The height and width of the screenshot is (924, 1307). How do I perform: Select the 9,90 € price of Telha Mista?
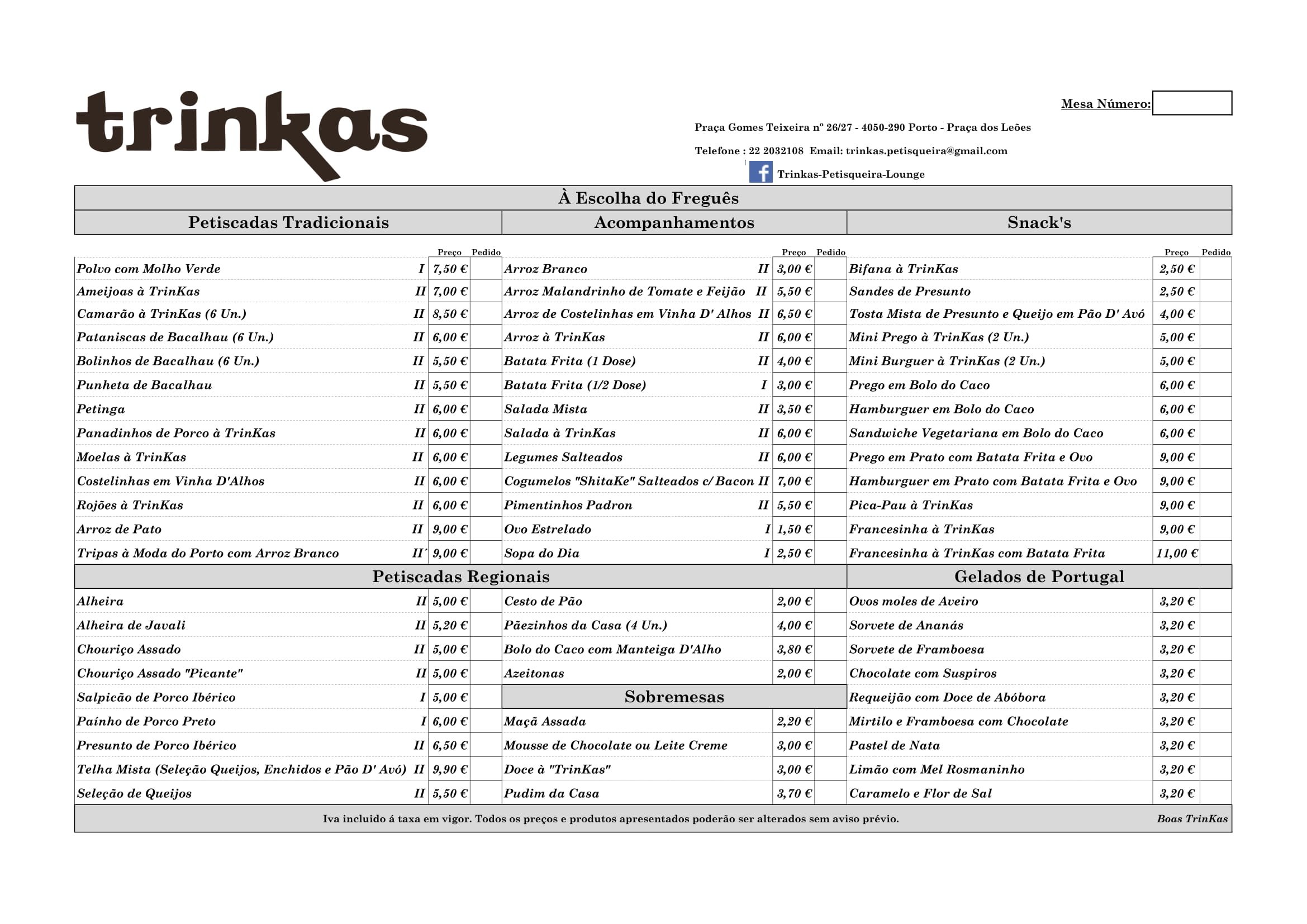(450, 770)
